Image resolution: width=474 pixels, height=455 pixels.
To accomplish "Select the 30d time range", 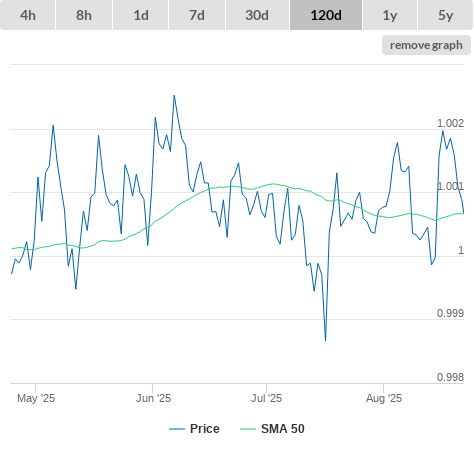I will [257, 15].
